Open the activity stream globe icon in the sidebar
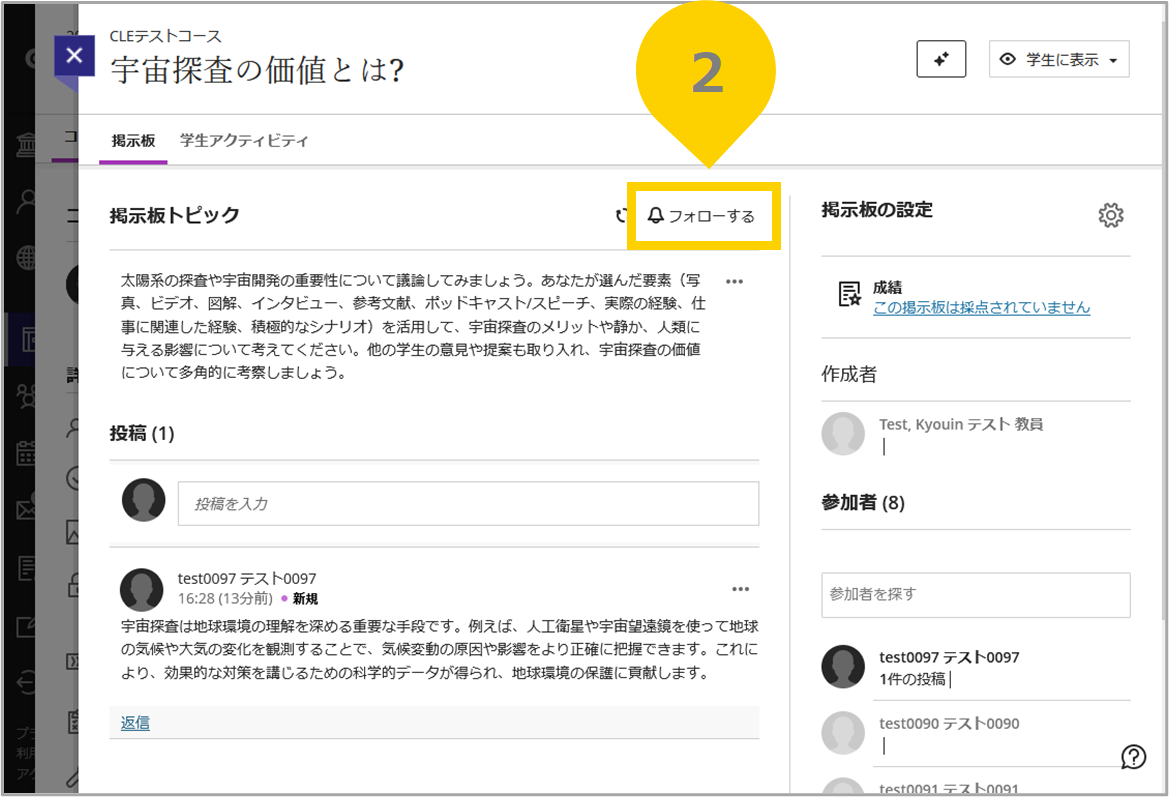 (x=26, y=259)
